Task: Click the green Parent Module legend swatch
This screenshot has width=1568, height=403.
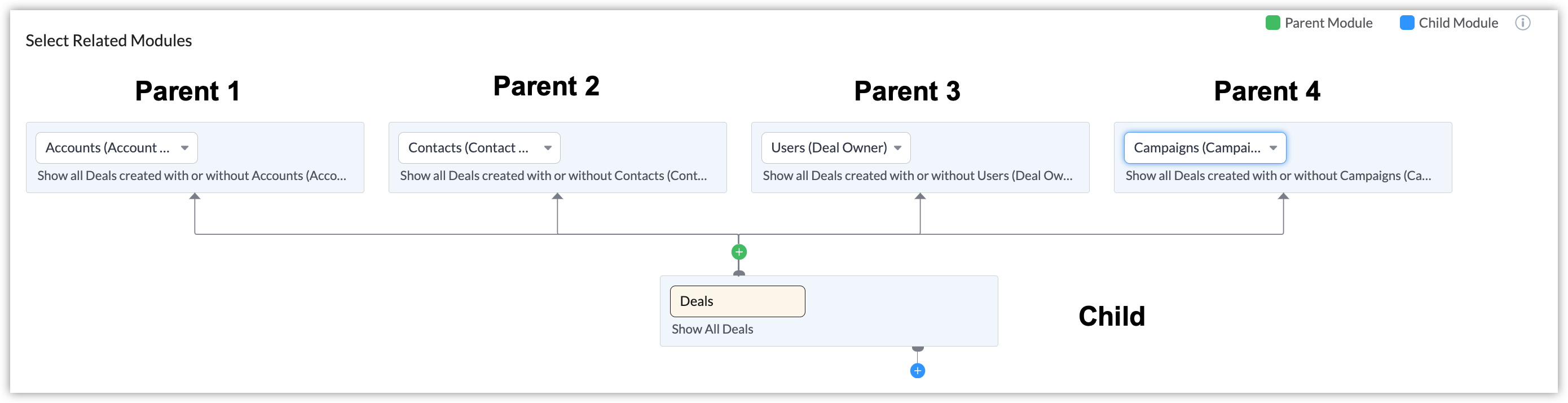Action: pos(1272,23)
